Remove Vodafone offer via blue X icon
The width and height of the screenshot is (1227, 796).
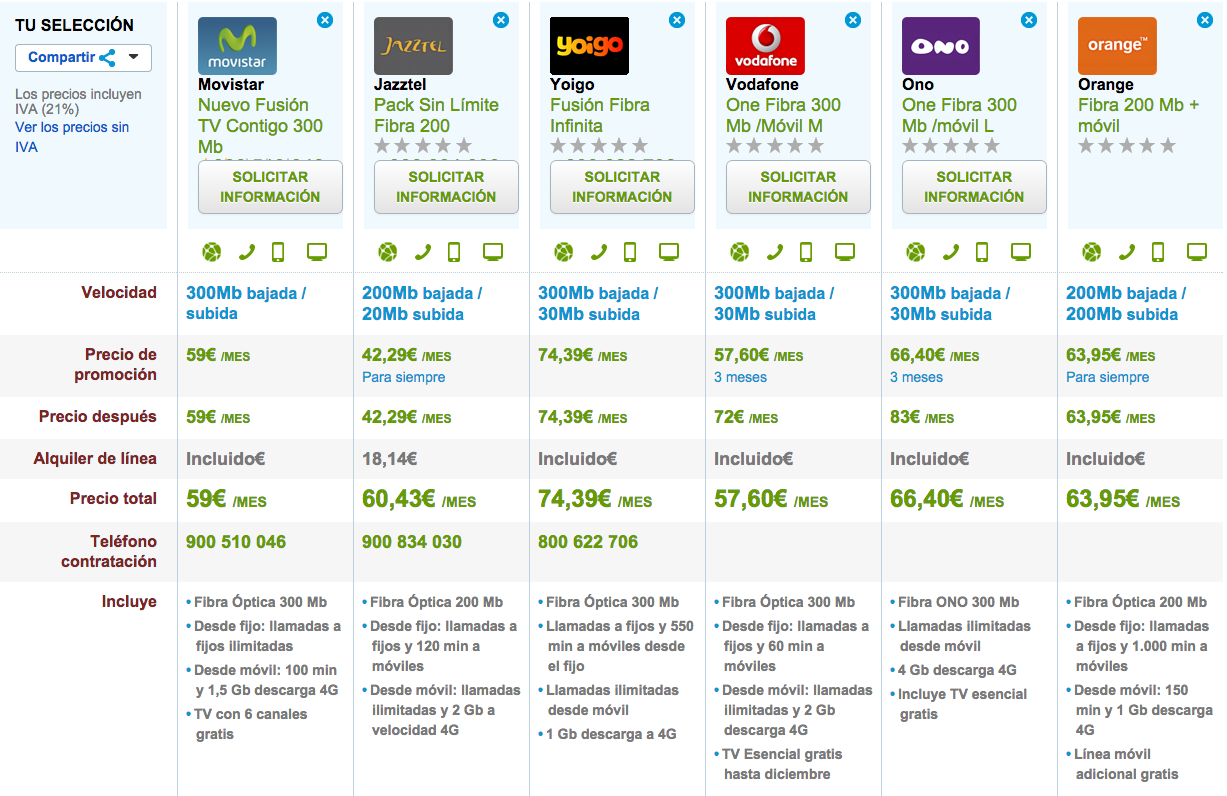(853, 20)
